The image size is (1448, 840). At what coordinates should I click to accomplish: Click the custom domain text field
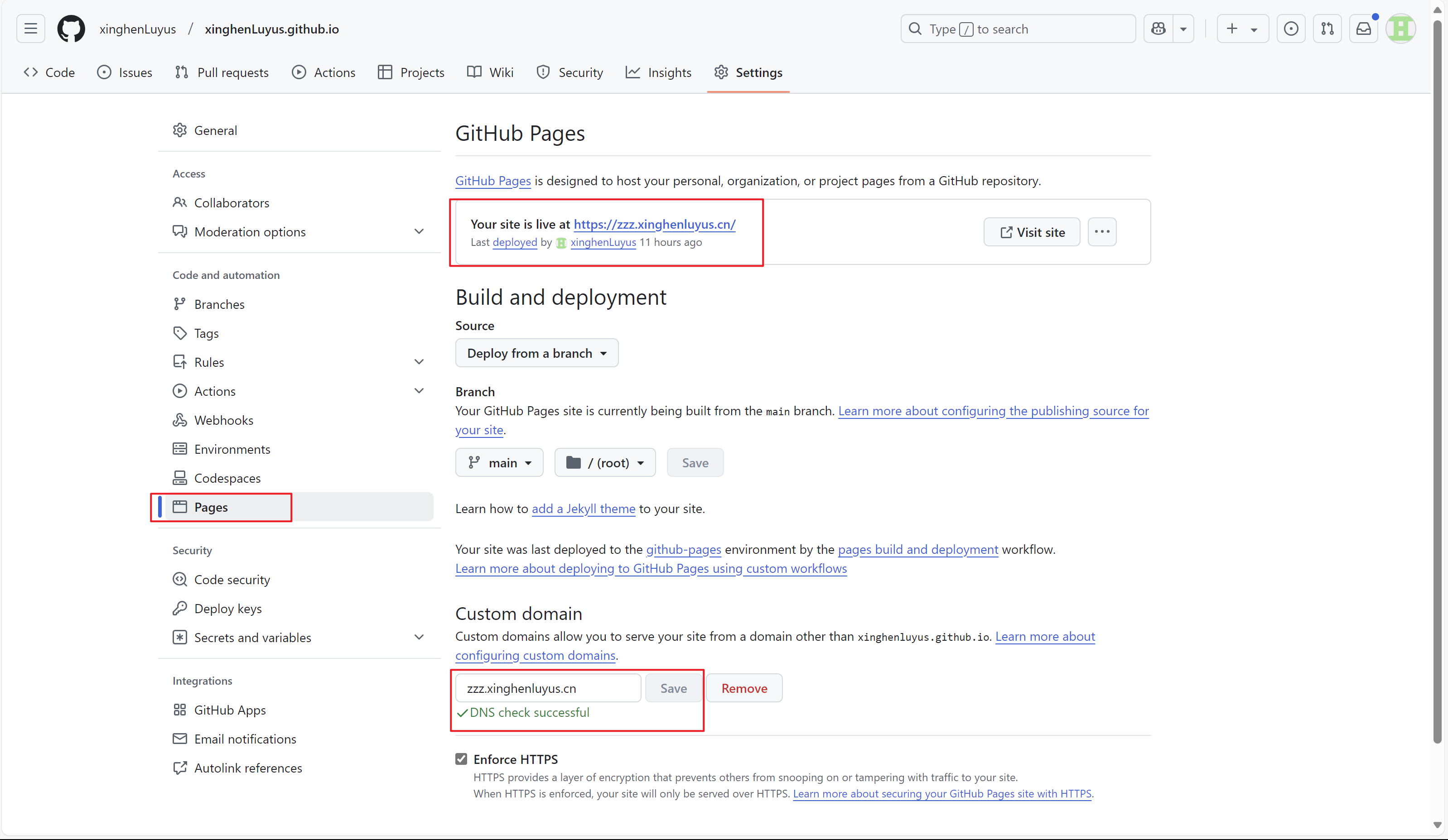(x=548, y=688)
